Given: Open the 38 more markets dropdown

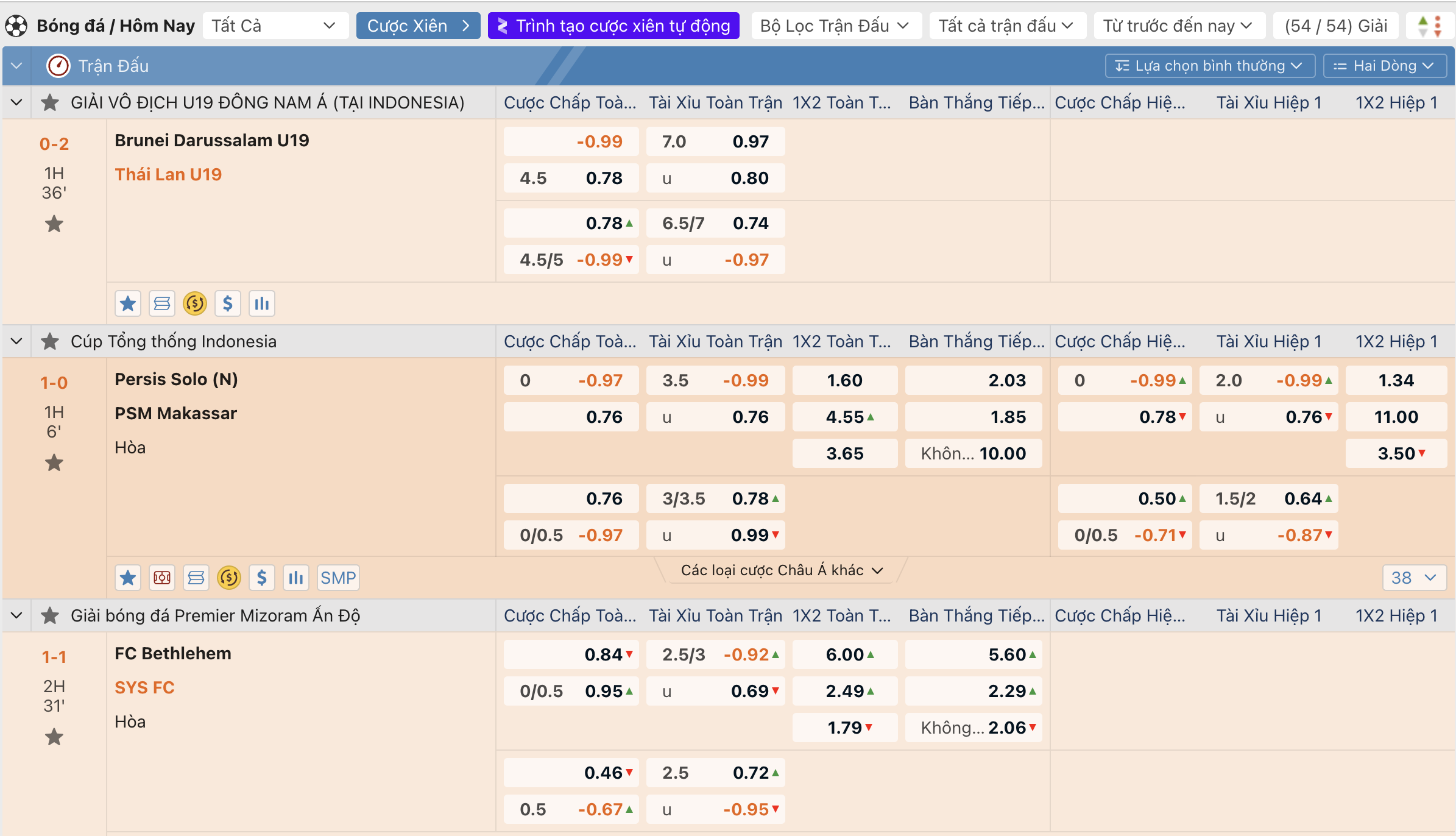Looking at the screenshot, I should point(1414,578).
